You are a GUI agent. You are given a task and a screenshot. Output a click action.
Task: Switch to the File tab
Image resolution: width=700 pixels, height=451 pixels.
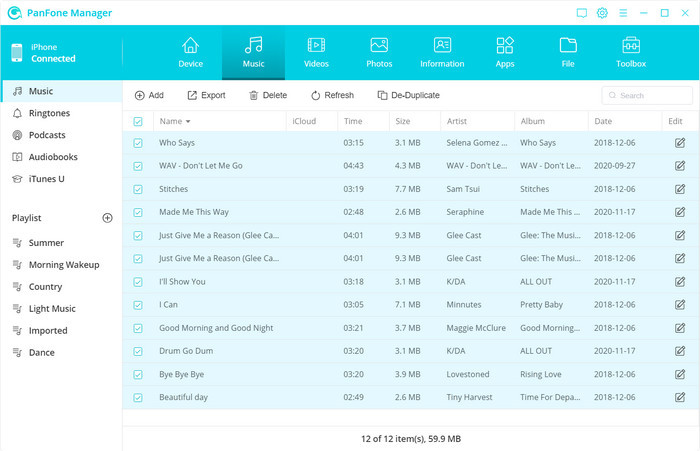point(568,53)
